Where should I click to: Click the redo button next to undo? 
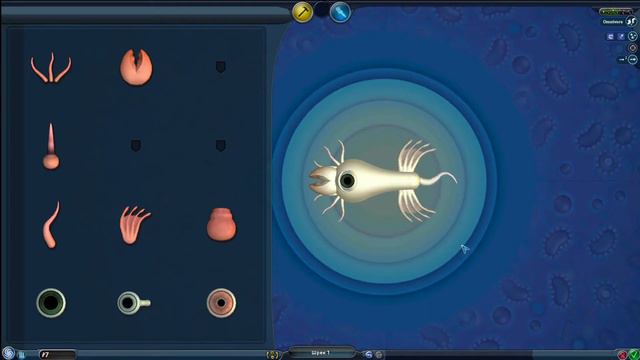(379, 354)
